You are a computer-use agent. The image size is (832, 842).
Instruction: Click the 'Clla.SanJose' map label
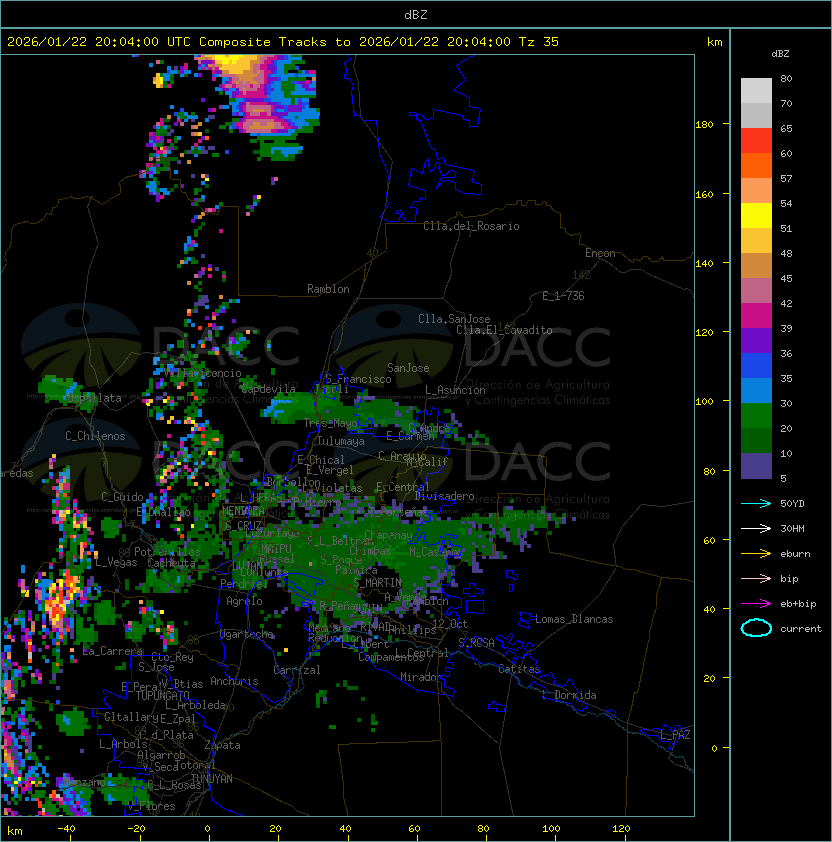[454, 319]
